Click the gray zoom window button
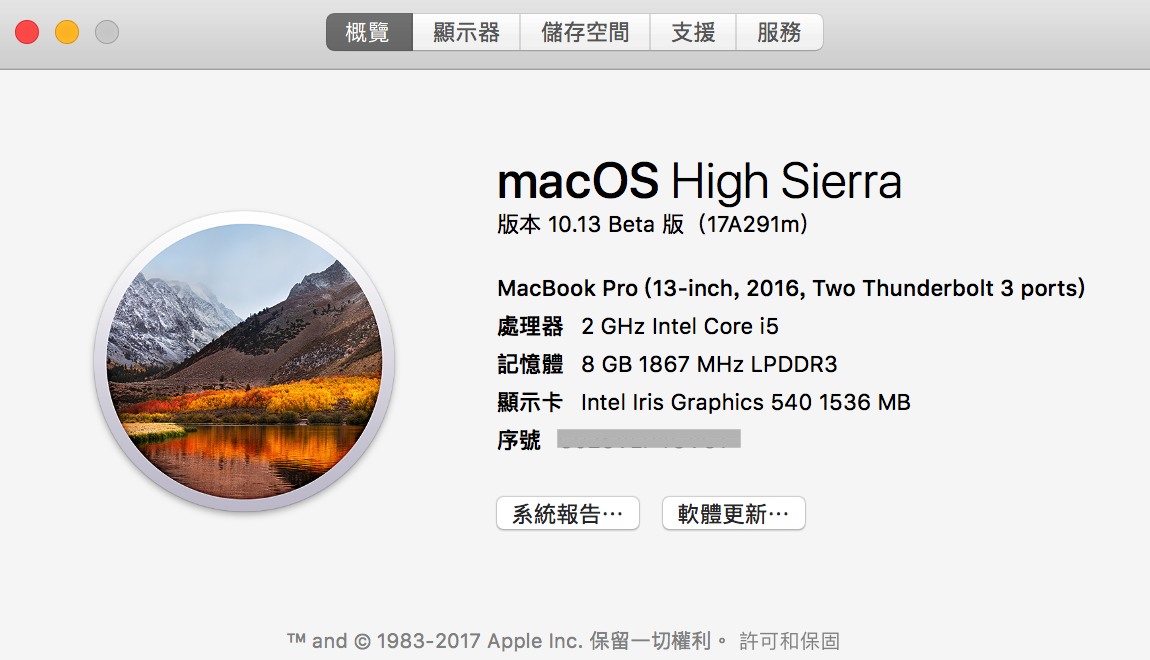The image size is (1150, 660). (107, 32)
